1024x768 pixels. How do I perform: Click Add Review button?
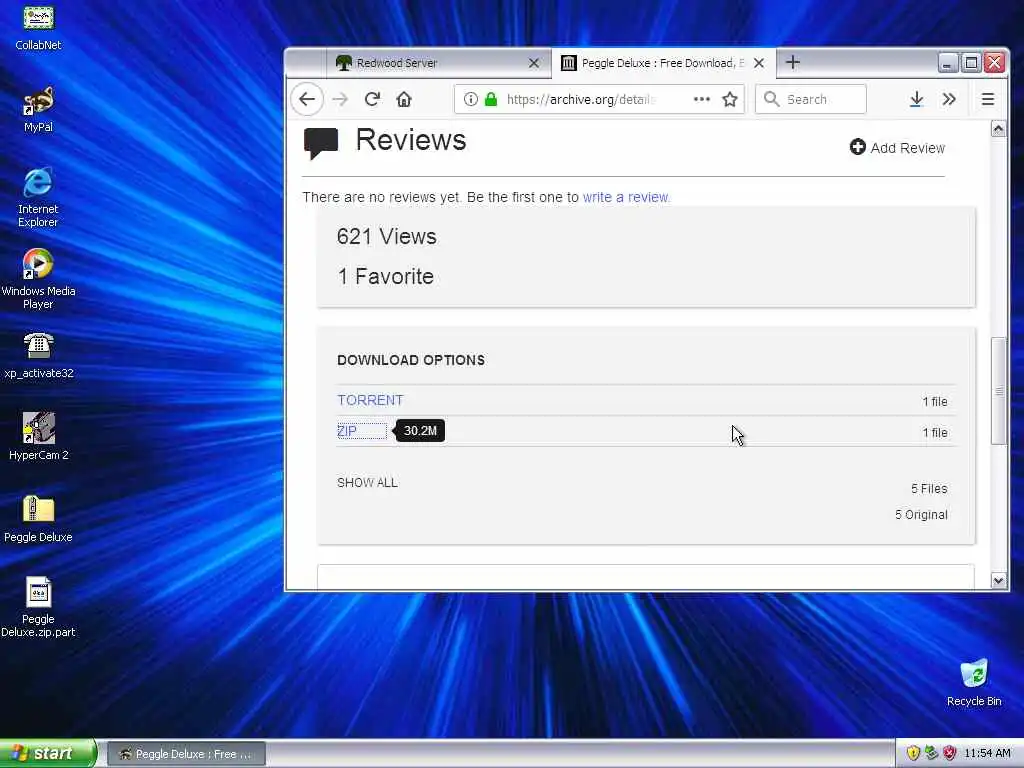point(897,148)
